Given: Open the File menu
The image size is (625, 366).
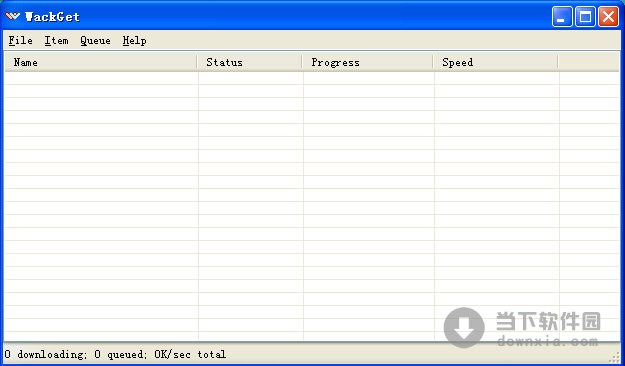Looking at the screenshot, I should [20, 41].
